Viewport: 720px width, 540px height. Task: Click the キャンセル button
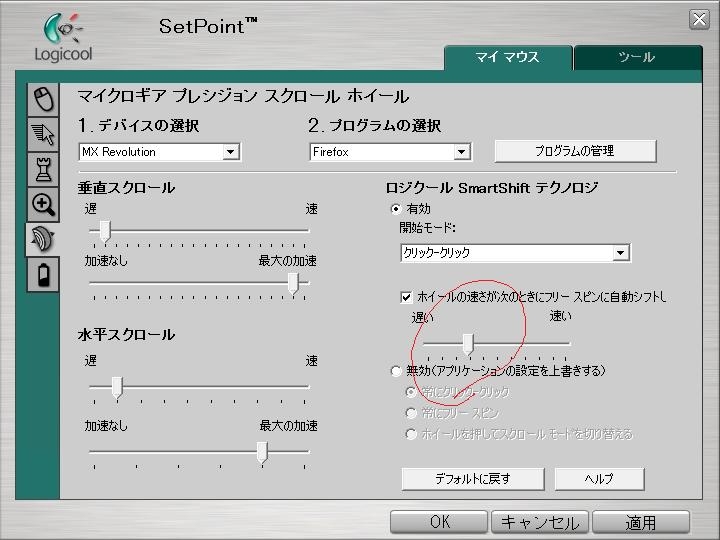(x=540, y=522)
